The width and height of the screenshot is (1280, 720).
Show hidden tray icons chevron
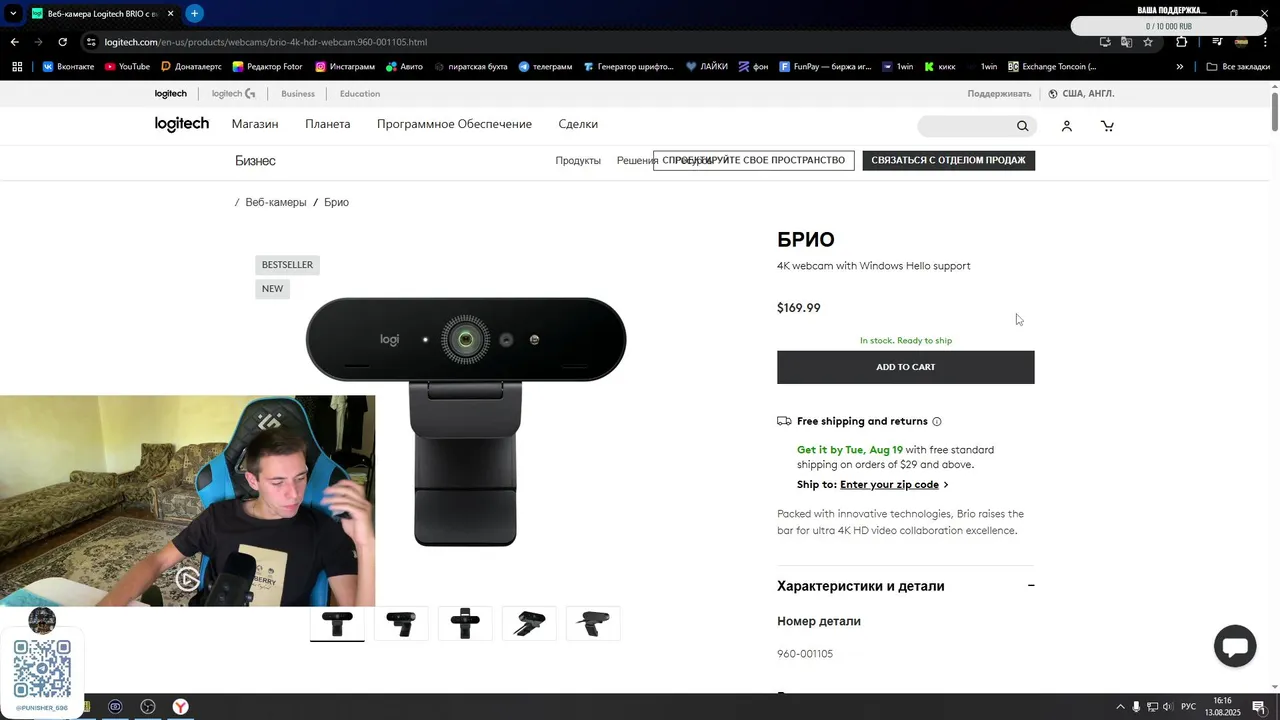(1120, 707)
